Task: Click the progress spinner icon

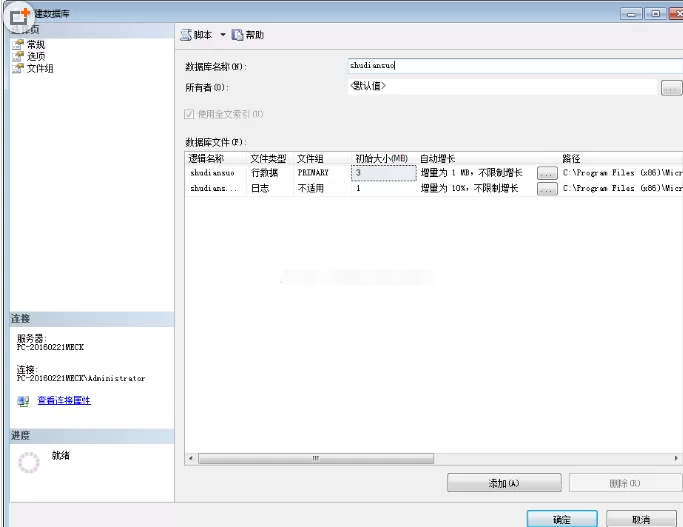Action: tap(29, 463)
